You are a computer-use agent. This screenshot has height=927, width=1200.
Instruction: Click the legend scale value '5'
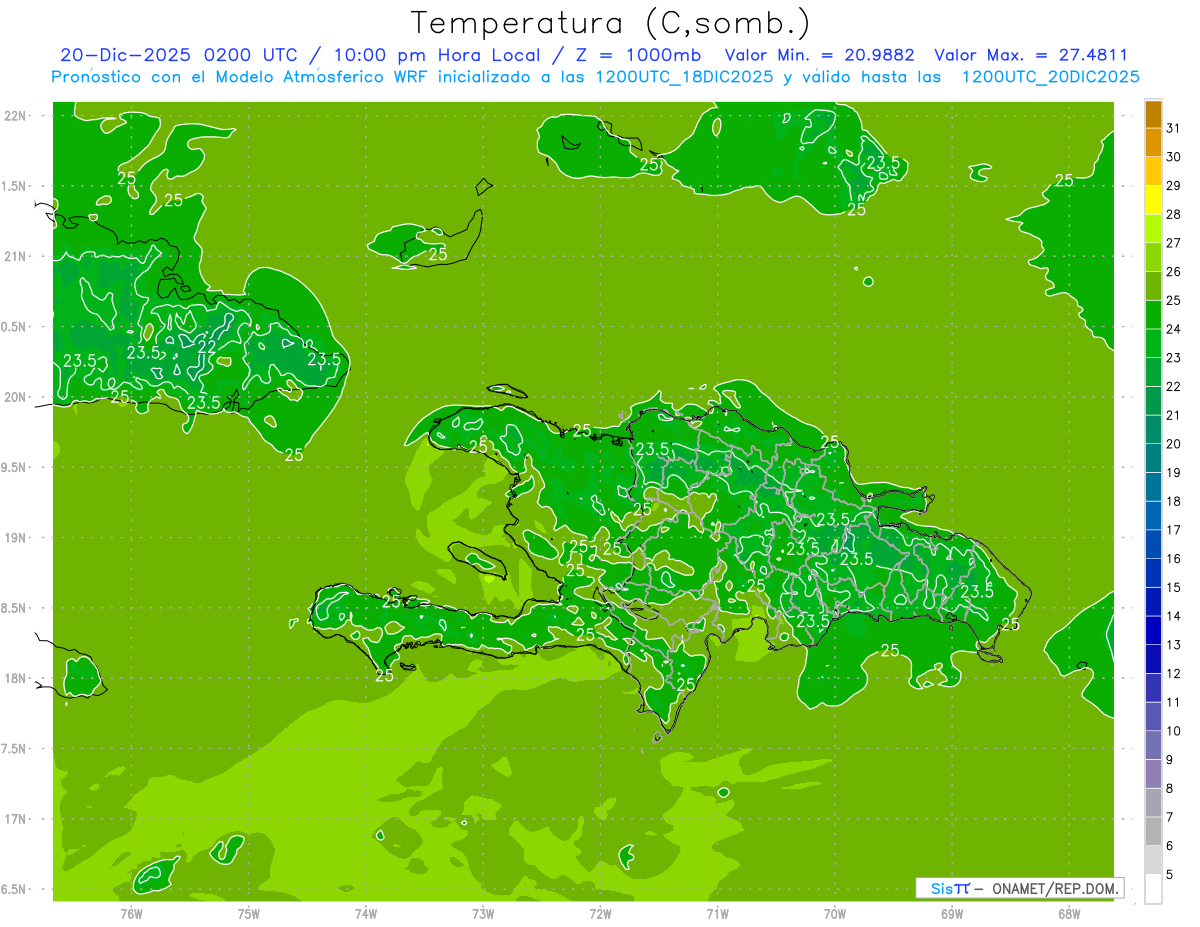1170,875
